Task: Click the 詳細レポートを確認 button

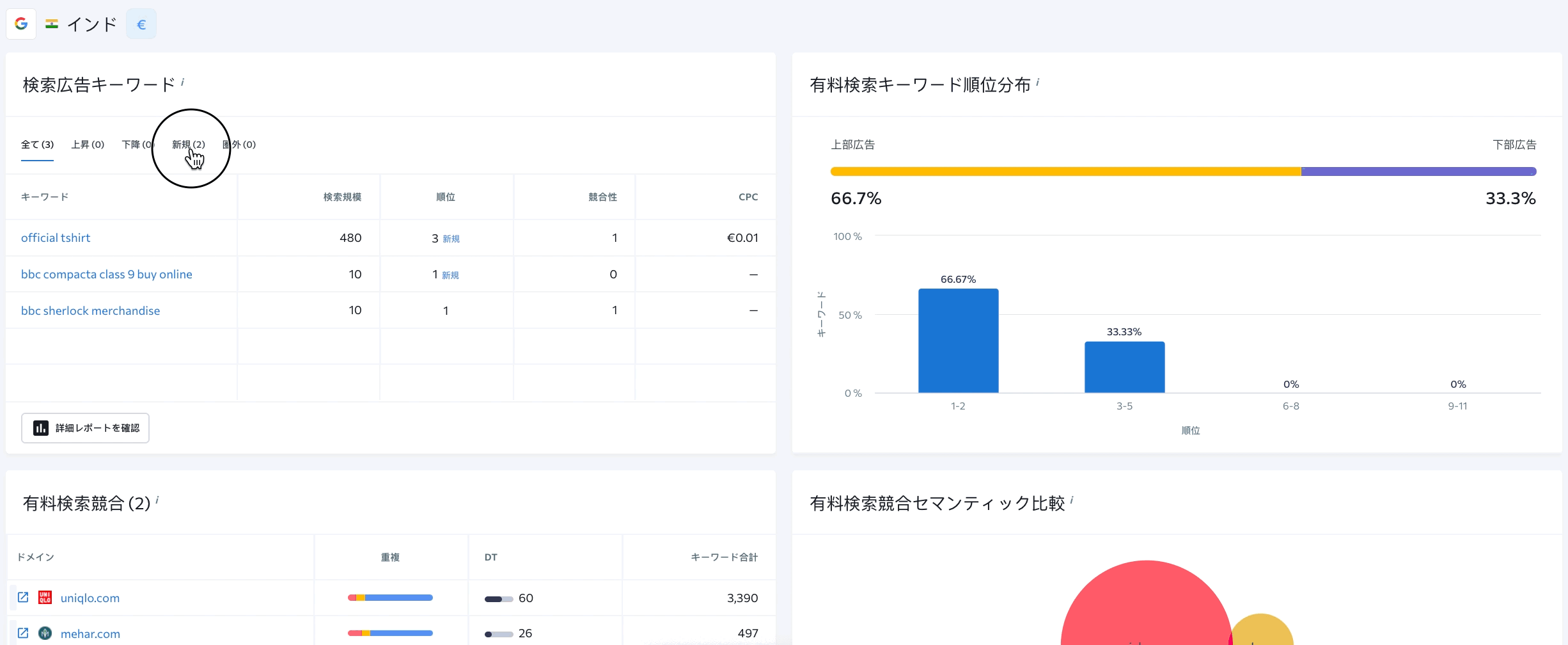Action: 85,428
